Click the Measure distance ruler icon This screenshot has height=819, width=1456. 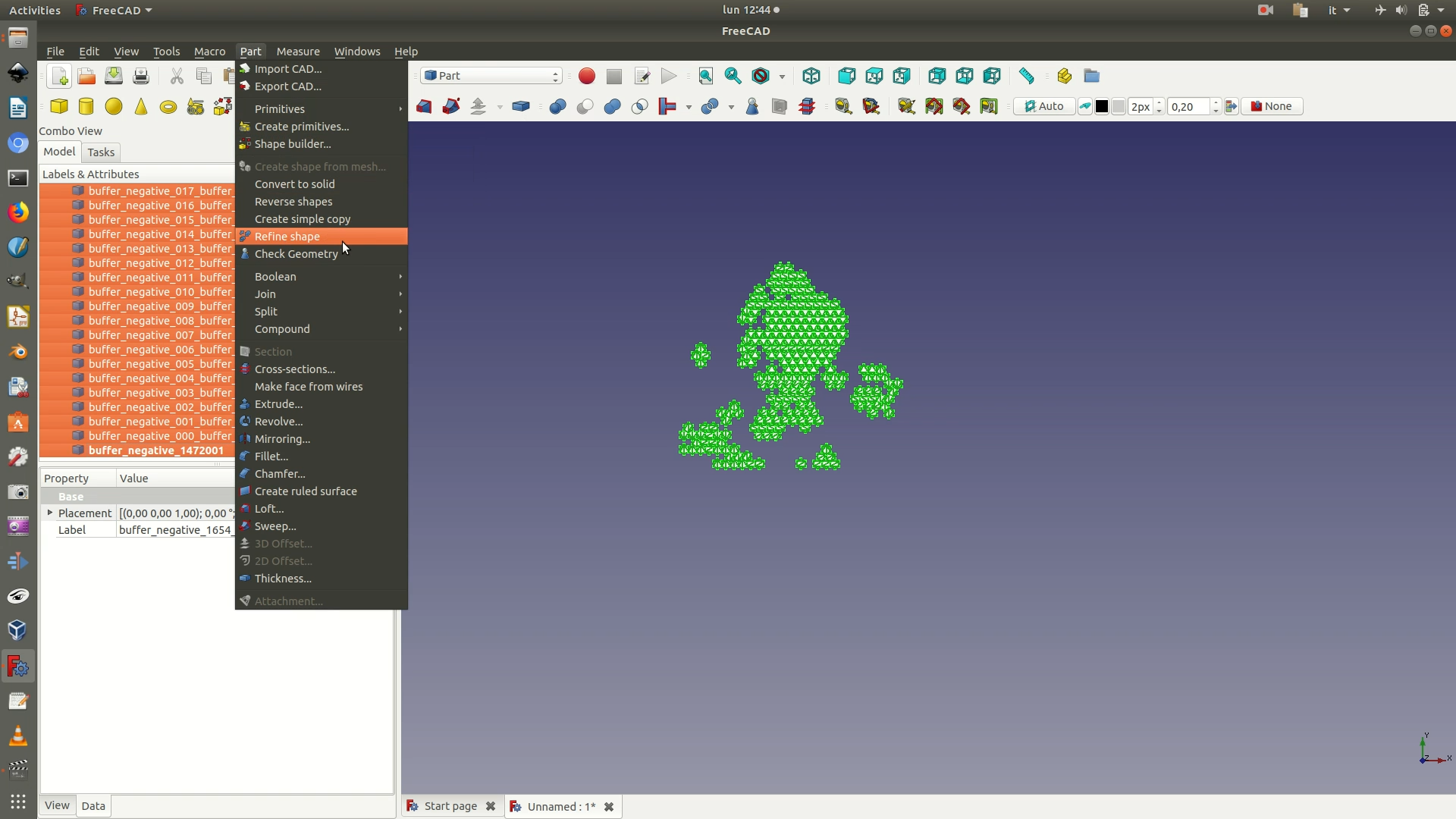(1027, 76)
